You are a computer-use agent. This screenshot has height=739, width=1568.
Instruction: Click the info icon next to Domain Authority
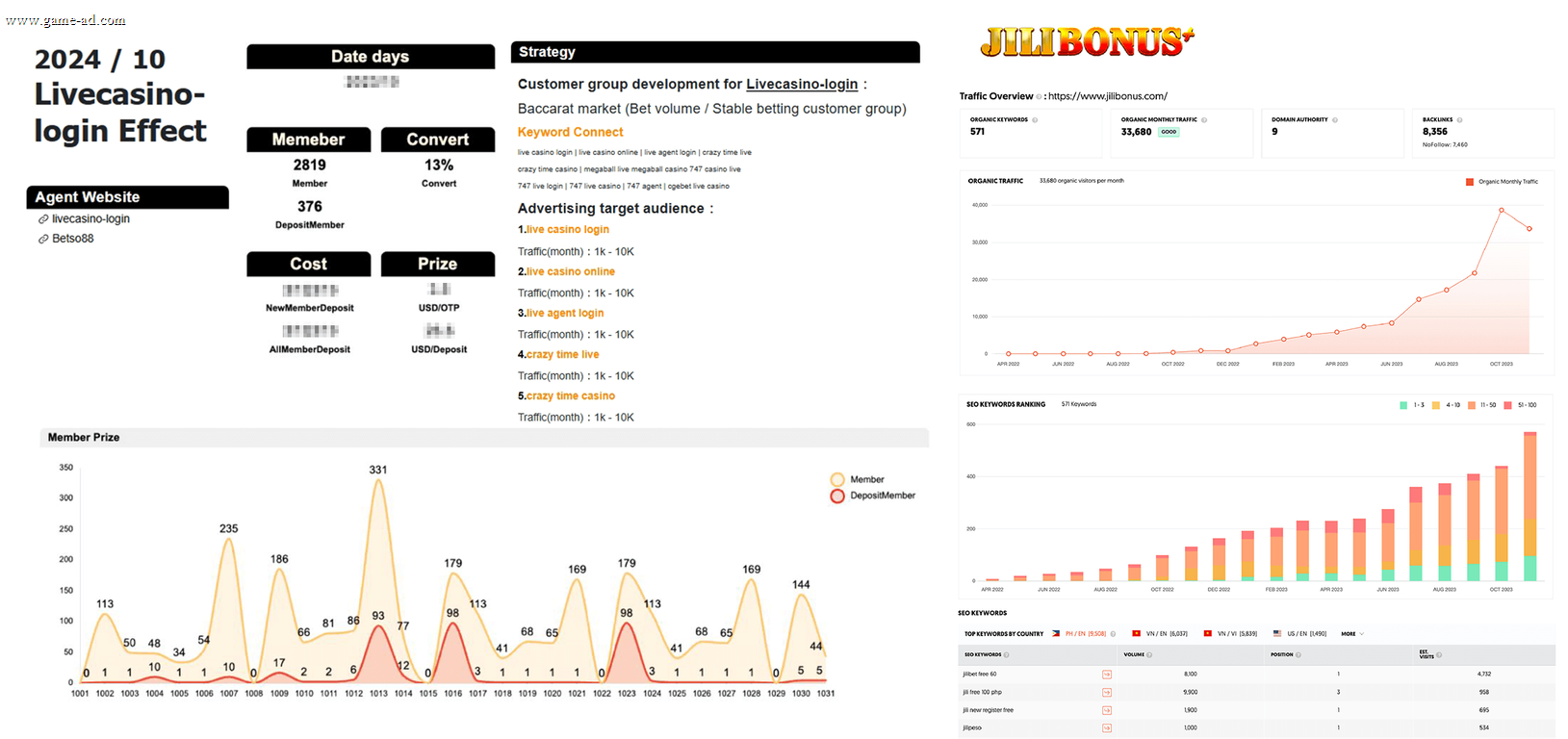pos(1334,120)
